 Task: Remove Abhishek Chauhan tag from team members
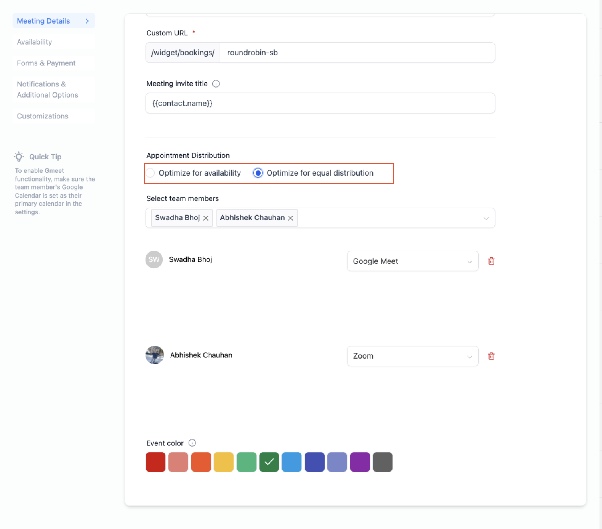(x=291, y=218)
